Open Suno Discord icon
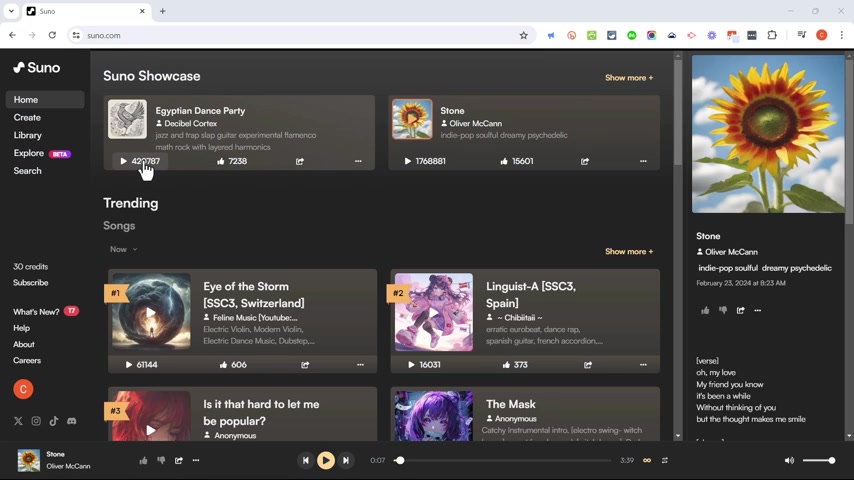 click(71, 421)
